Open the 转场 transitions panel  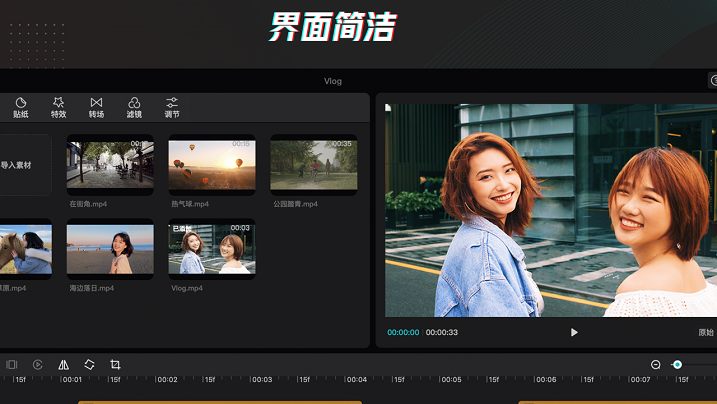[96, 107]
